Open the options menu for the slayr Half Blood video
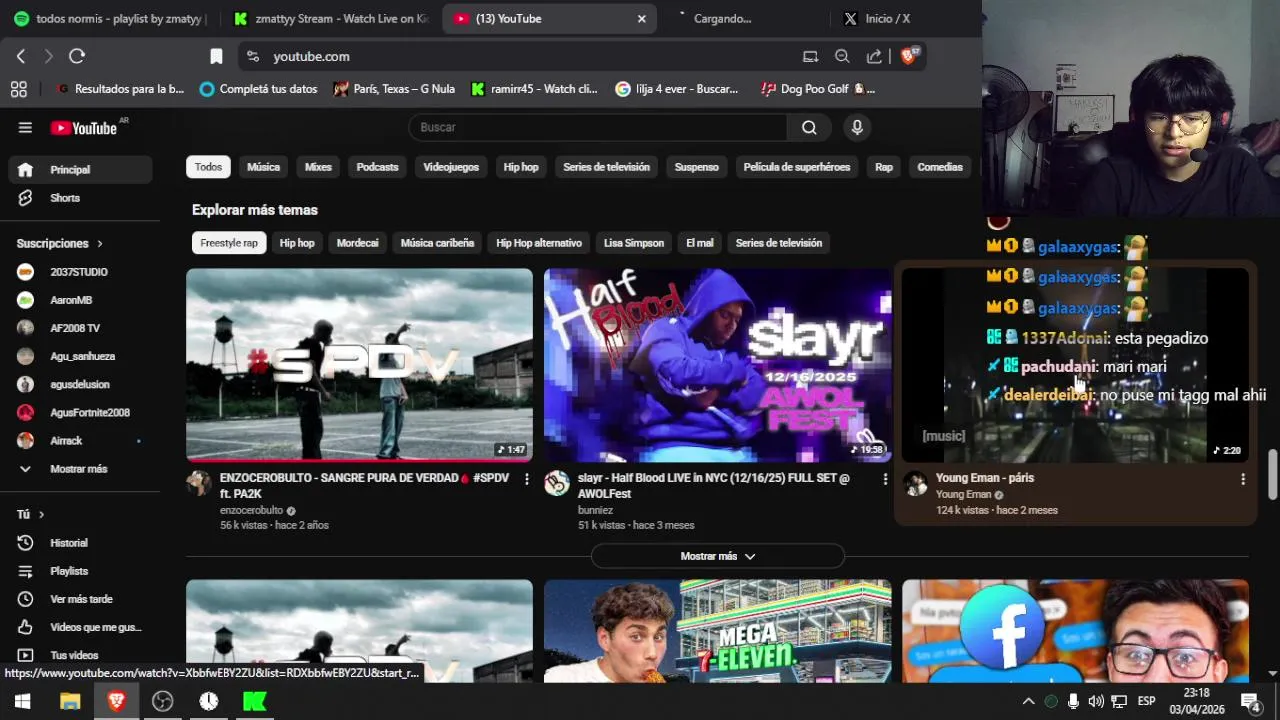Screen dimensions: 1280x720 [x=885, y=479]
